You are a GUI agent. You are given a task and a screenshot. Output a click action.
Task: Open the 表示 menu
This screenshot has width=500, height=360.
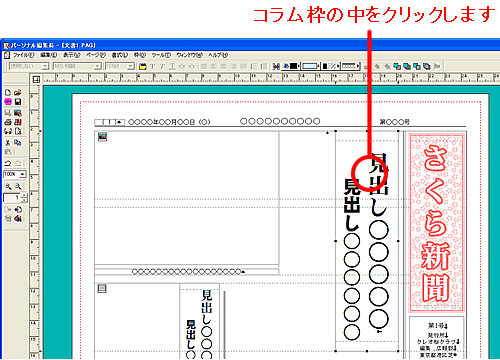(x=72, y=55)
